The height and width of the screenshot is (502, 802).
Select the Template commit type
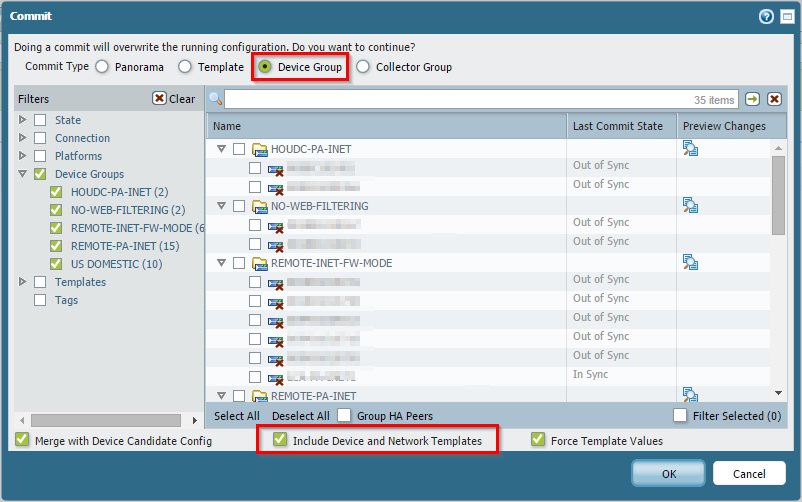pos(185,67)
